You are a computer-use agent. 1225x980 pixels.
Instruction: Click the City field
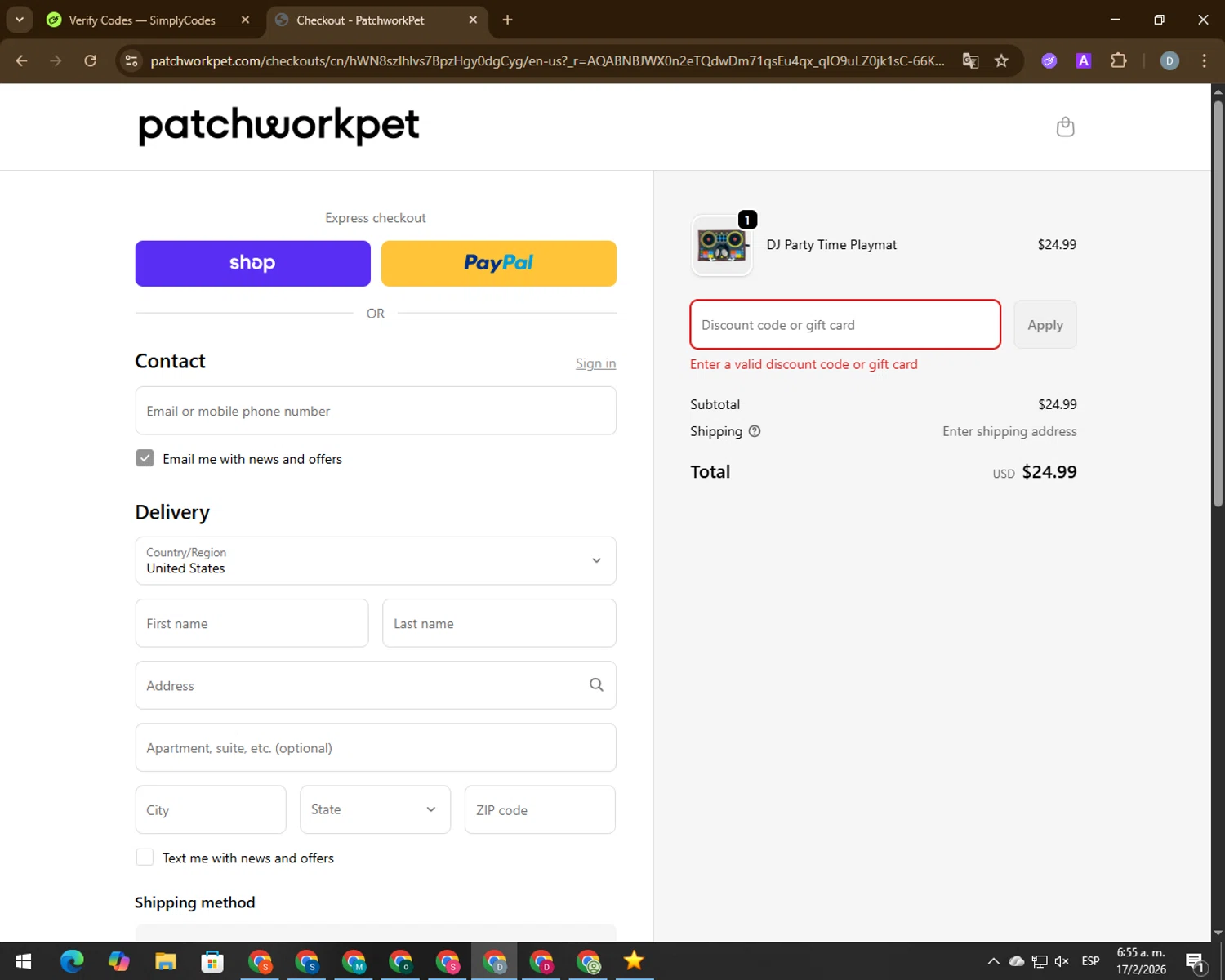point(211,809)
